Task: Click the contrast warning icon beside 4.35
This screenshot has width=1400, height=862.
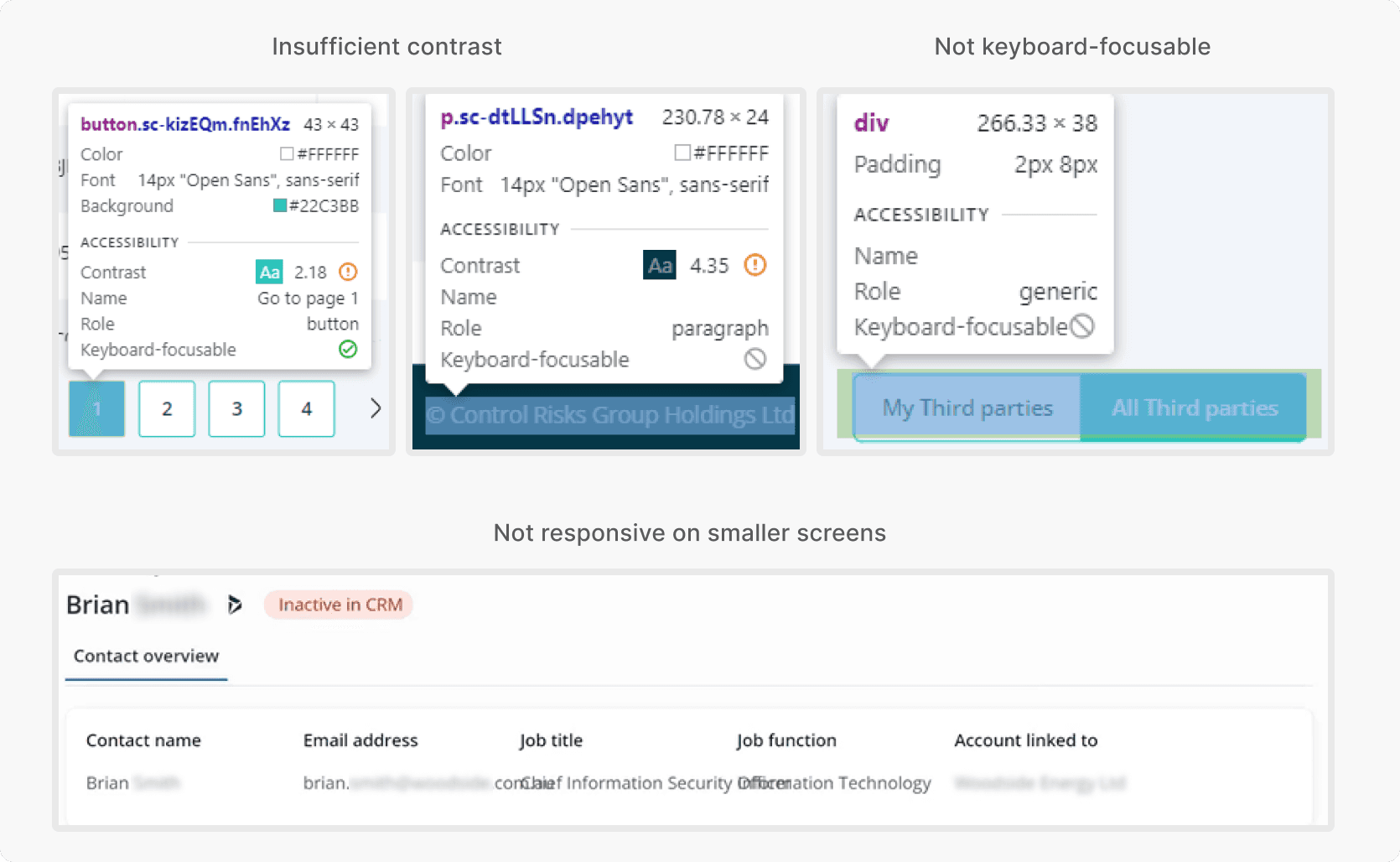Action: pos(755,265)
